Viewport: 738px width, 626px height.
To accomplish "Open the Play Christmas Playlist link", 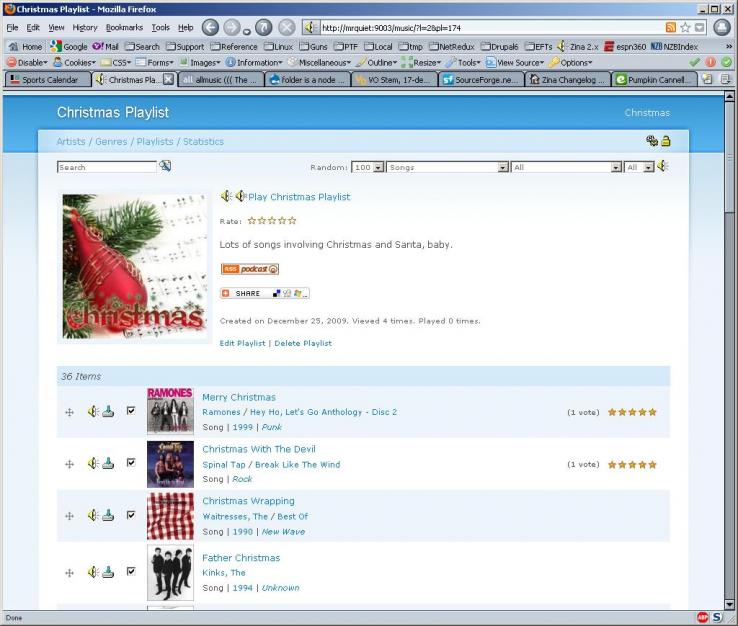I will [299, 197].
